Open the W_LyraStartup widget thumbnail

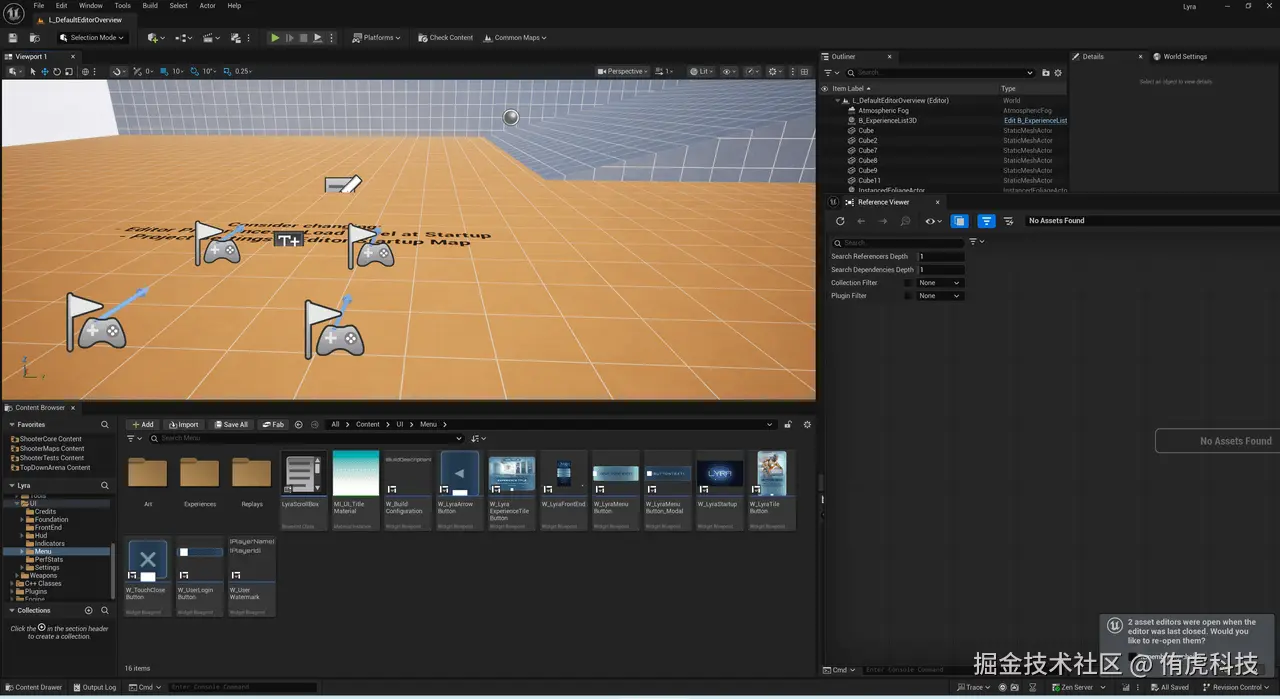tap(720, 474)
